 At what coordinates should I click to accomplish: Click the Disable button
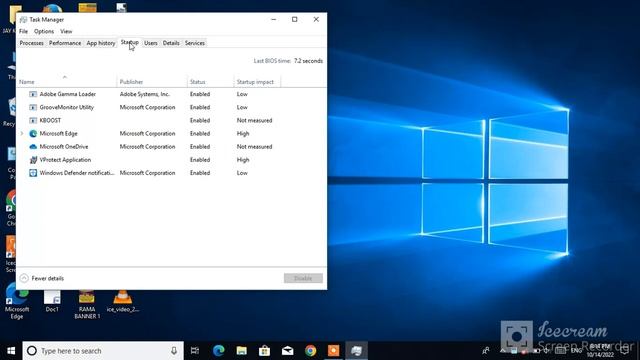coord(303,278)
